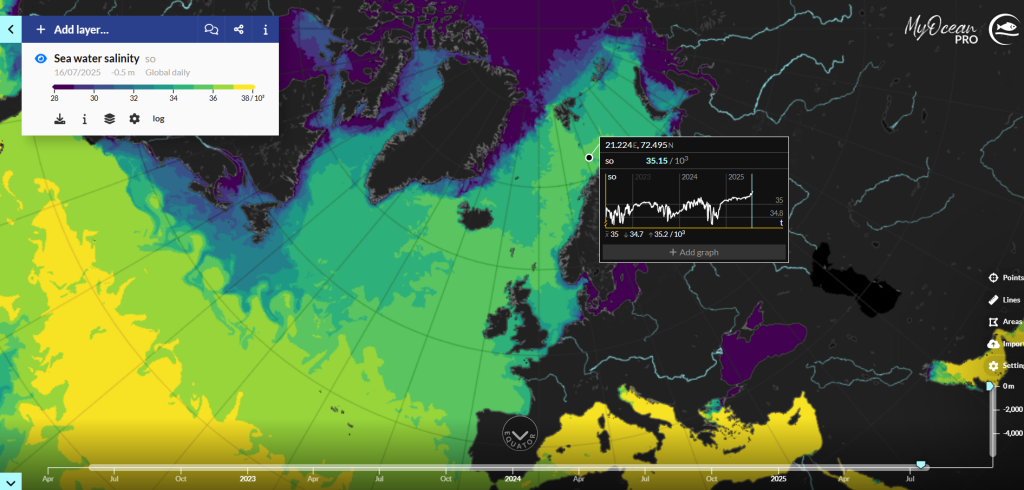Open the layer information icon under the colorbar
1024x490 pixels.
pyautogui.click(x=84, y=119)
